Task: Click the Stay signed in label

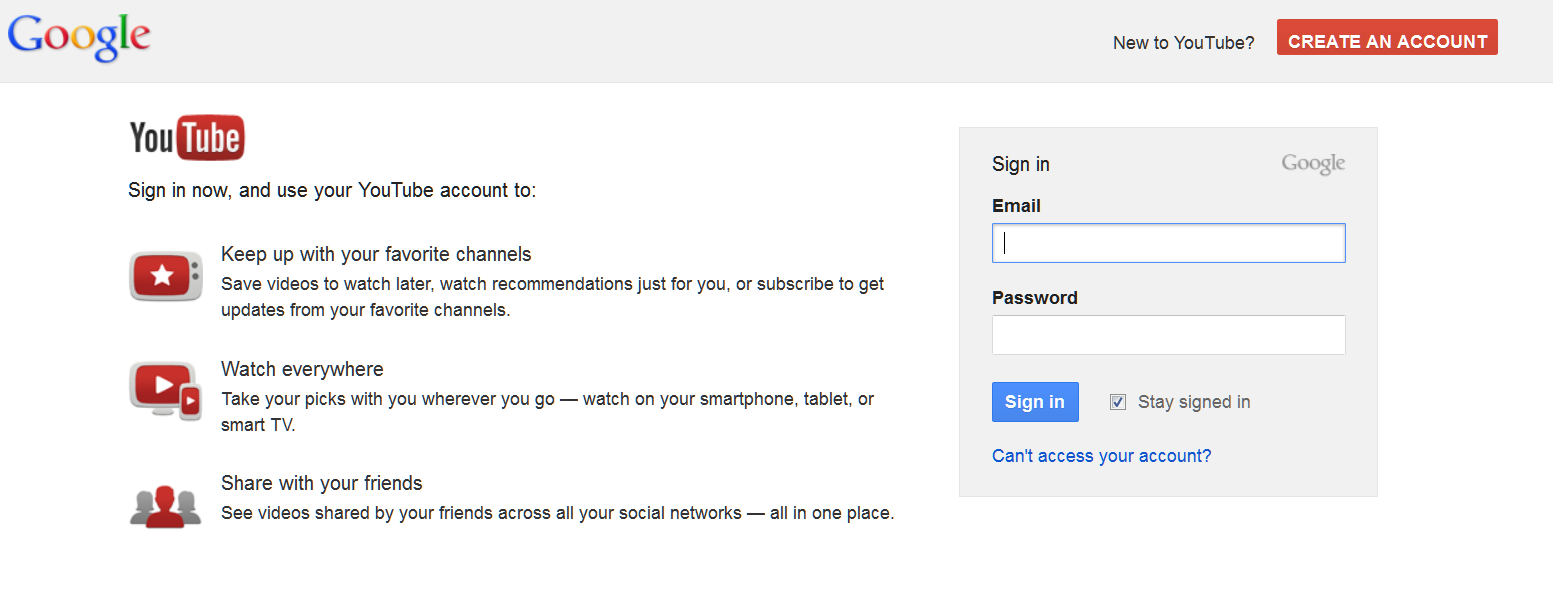Action: [x=1194, y=402]
